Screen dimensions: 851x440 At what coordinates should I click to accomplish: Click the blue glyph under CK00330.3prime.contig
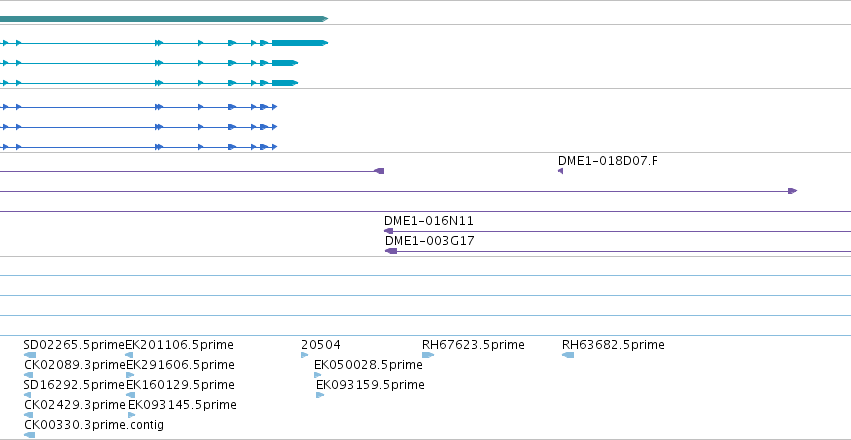click(29, 435)
